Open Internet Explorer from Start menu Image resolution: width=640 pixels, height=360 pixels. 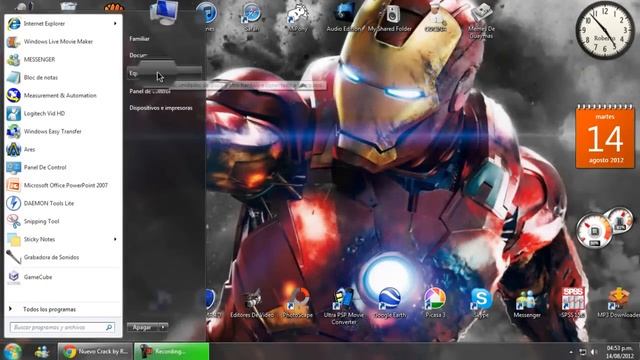63,24
